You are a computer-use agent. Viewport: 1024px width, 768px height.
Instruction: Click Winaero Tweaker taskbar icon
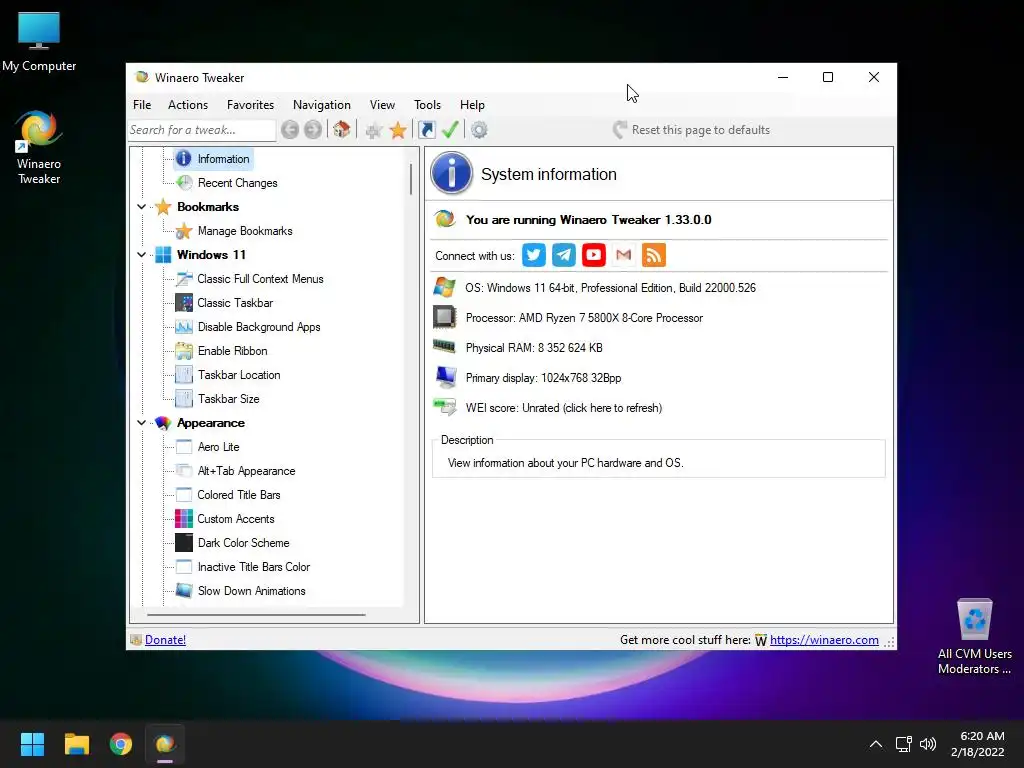[x=165, y=744]
